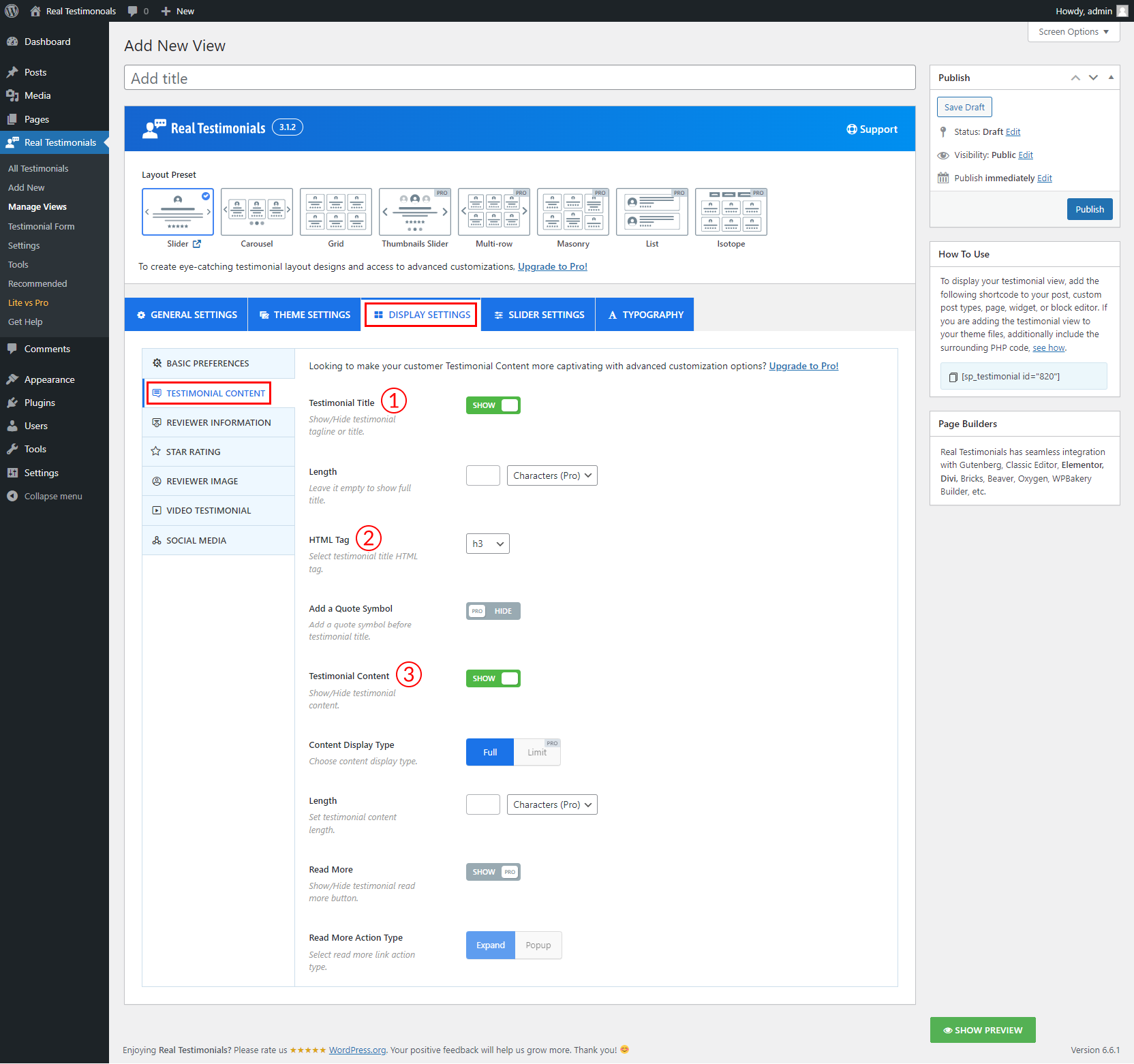
Task: Choose the Grid layout preset icon
Action: (x=336, y=212)
